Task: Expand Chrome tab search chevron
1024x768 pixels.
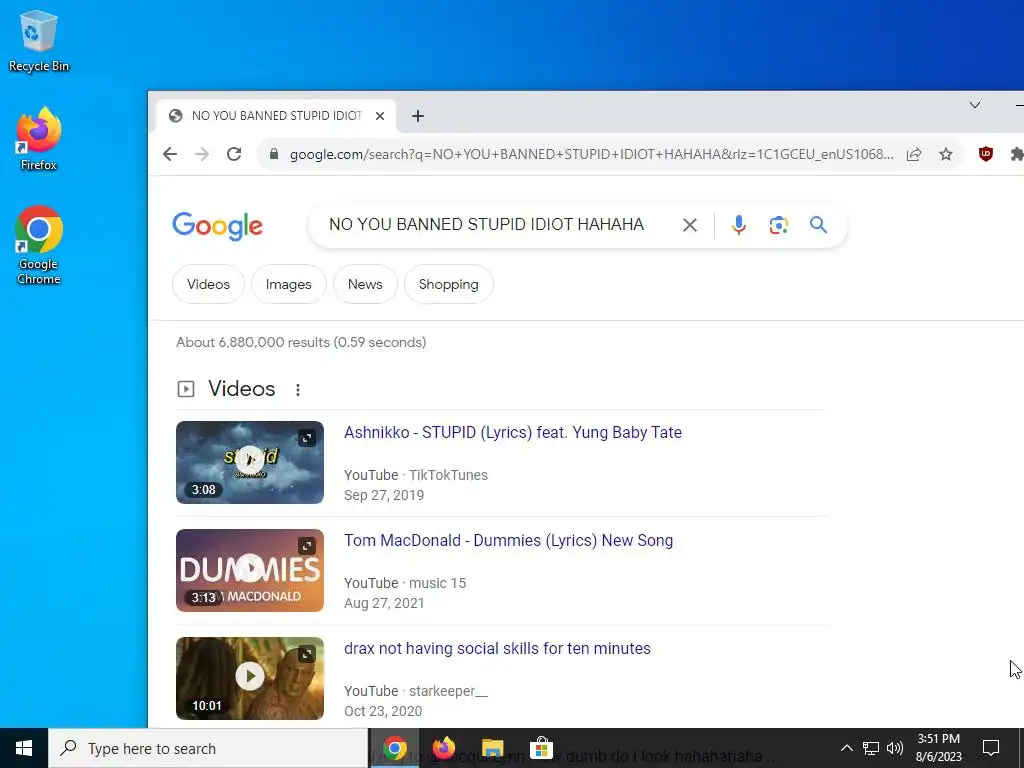Action: [974, 104]
